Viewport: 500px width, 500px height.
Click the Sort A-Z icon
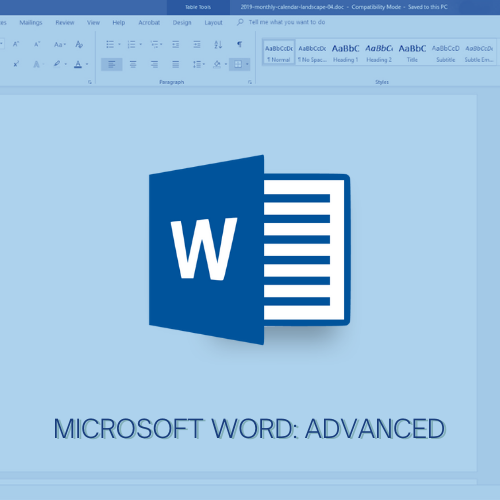(x=218, y=44)
